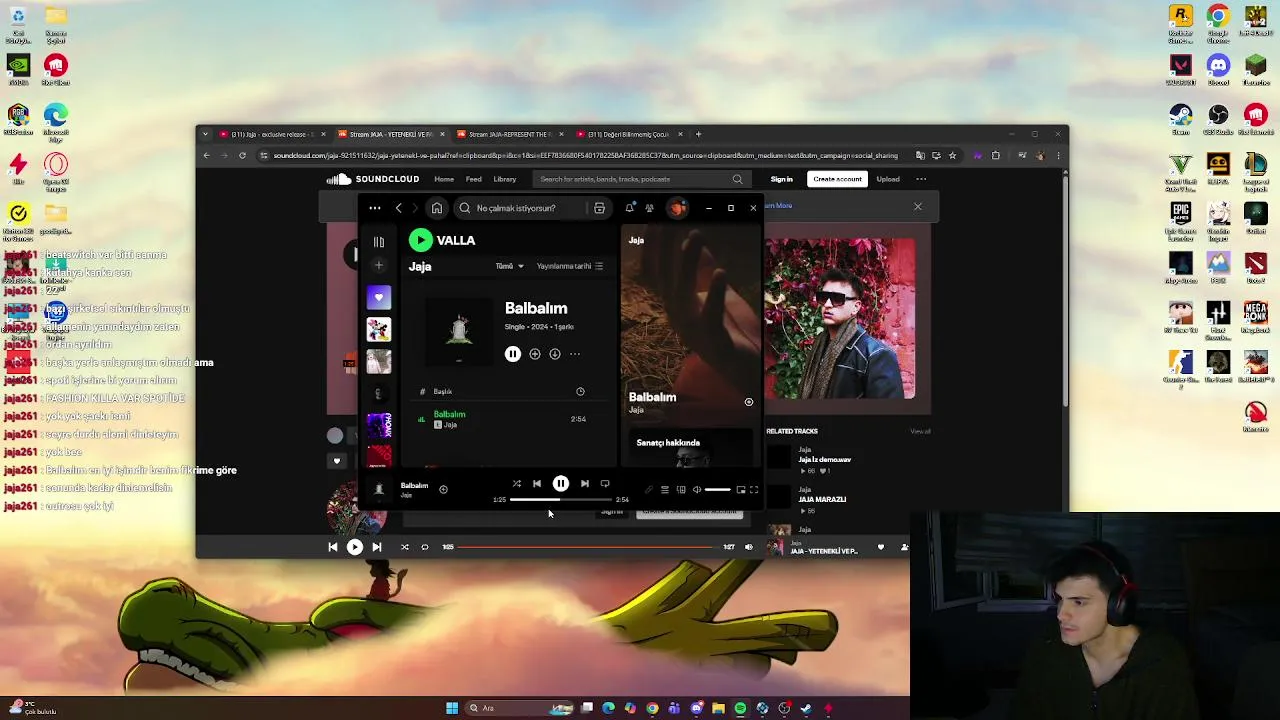Mute the SoundCloud player volume
1280x720 pixels.
coord(749,547)
